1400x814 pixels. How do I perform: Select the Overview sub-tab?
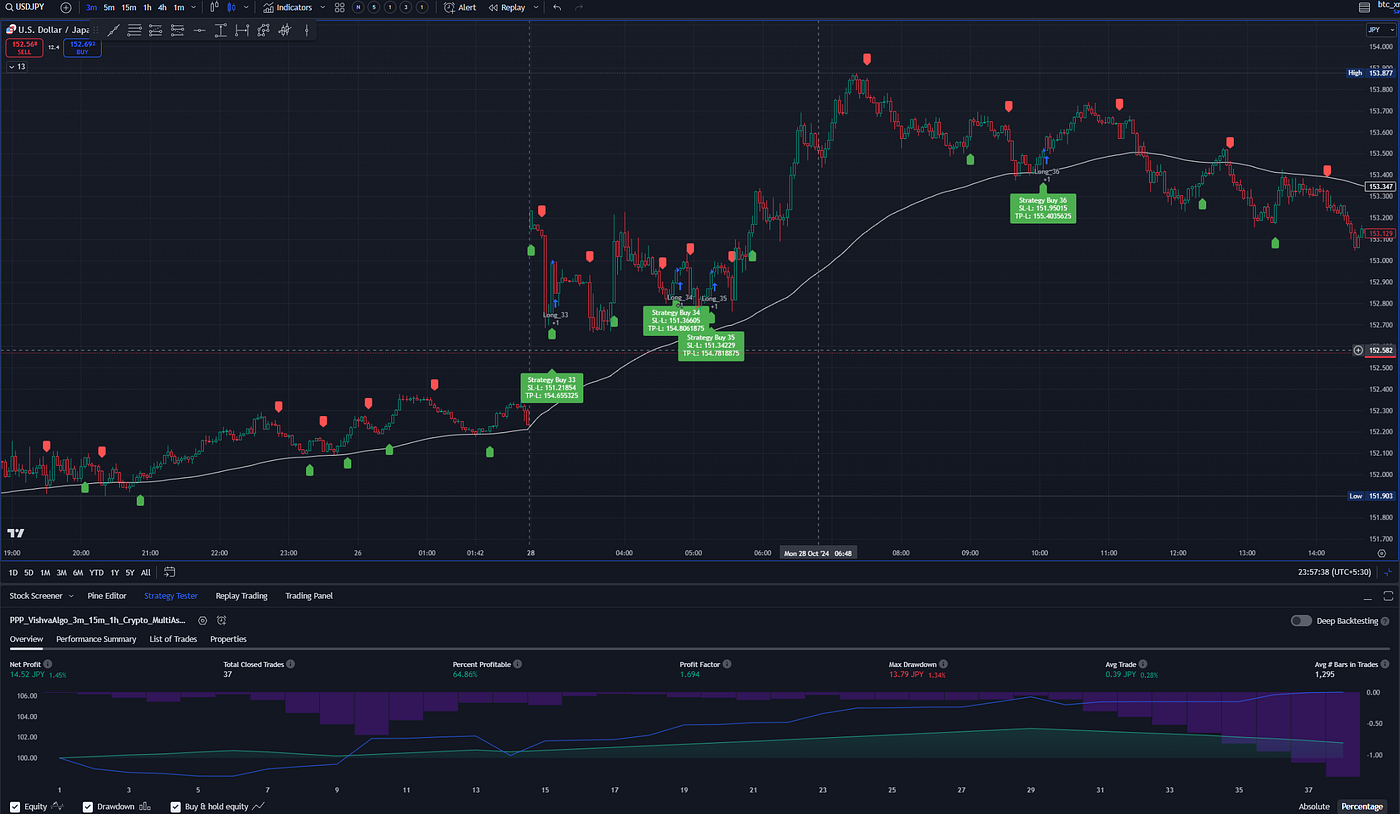[x=26, y=639]
